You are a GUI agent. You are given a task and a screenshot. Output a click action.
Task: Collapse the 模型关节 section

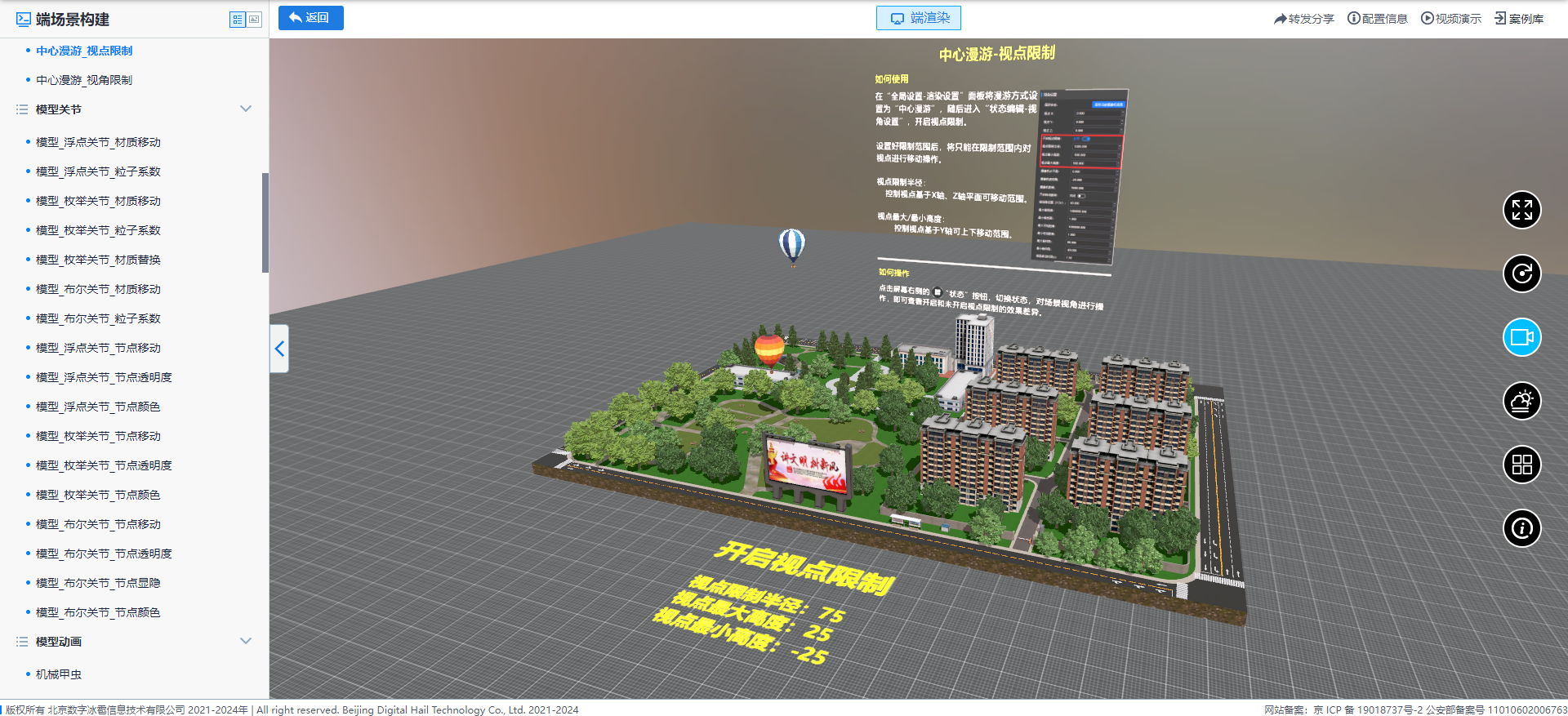246,109
